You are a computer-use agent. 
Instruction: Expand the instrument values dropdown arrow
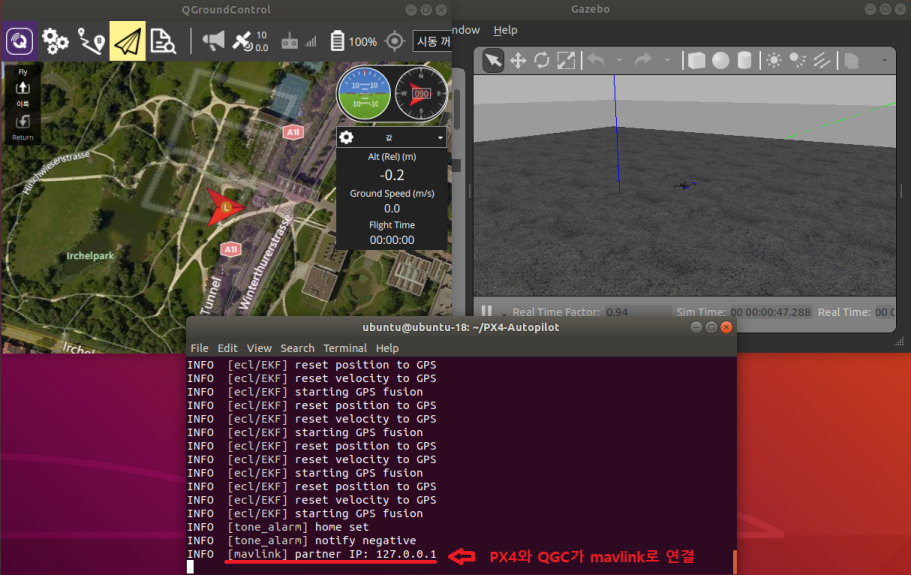click(440, 138)
